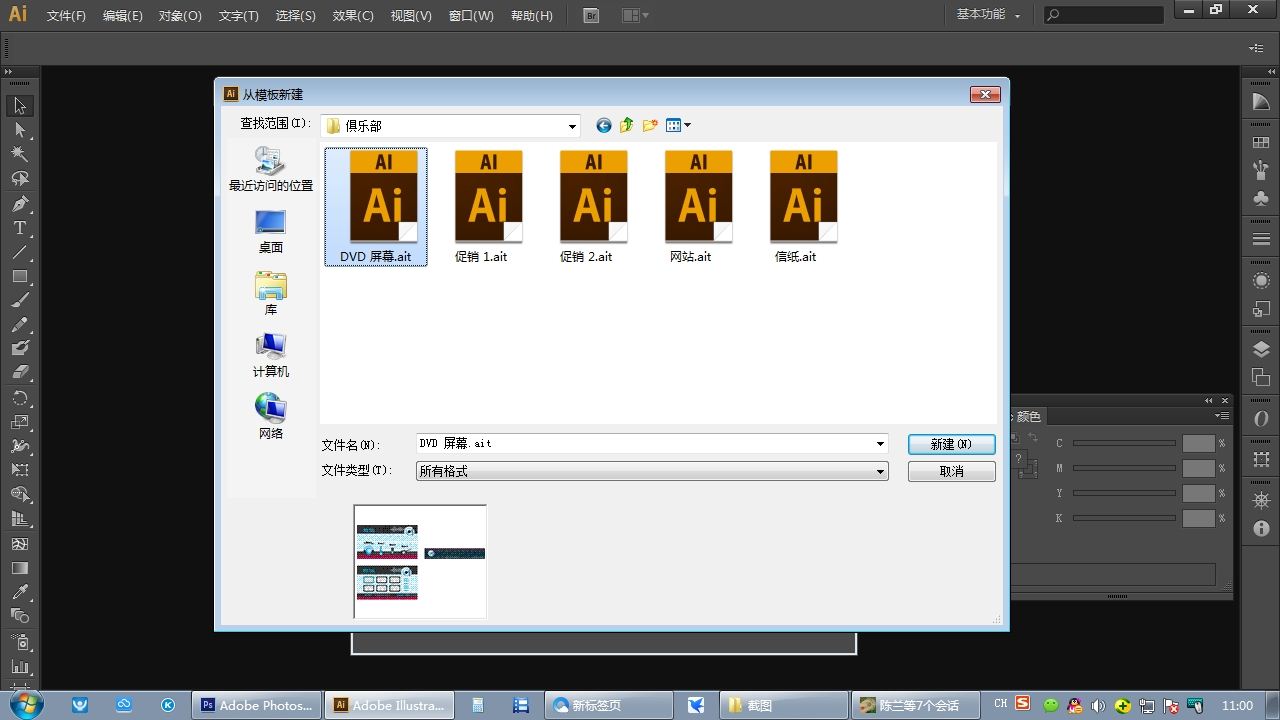This screenshot has height=720, width=1280.
Task: Open the Brushes panel icon
Action: (x=1261, y=171)
